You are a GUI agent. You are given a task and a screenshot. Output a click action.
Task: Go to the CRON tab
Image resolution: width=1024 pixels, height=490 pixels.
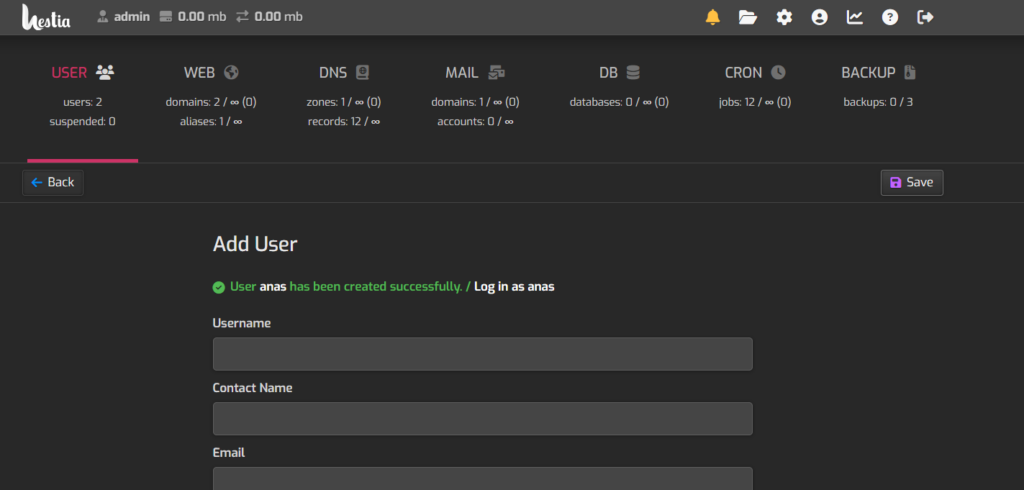755,73
